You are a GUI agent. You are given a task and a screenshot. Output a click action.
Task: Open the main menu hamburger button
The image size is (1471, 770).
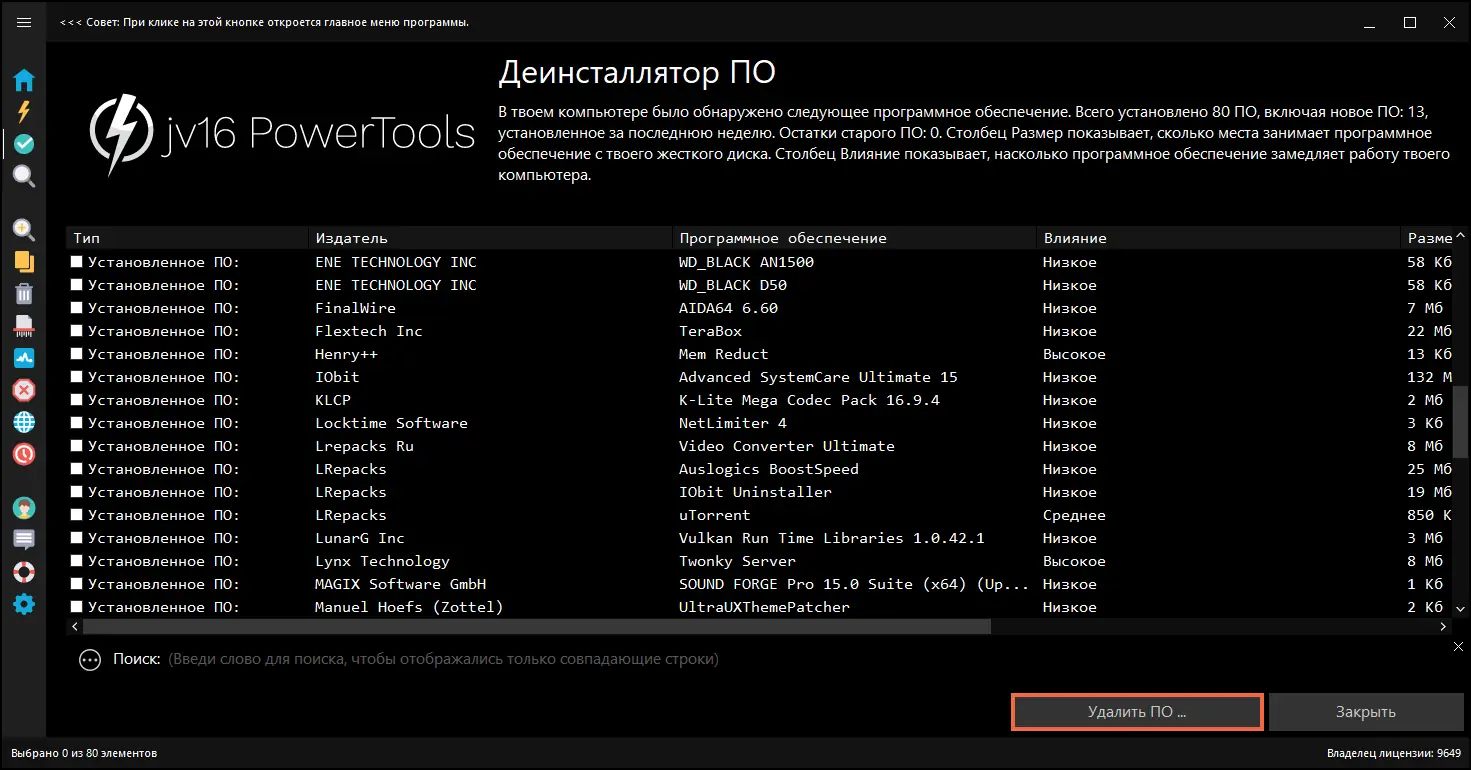tap(24, 22)
